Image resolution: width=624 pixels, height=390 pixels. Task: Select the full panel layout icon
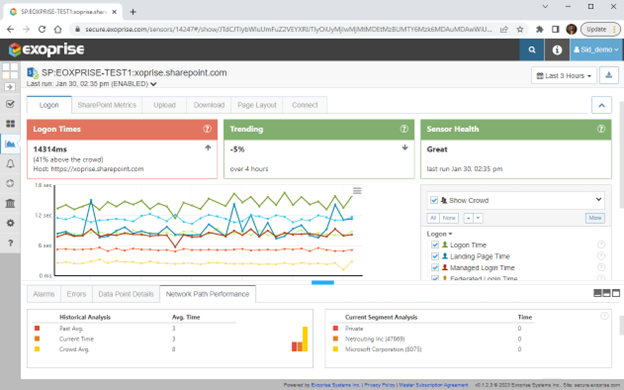(x=616, y=293)
